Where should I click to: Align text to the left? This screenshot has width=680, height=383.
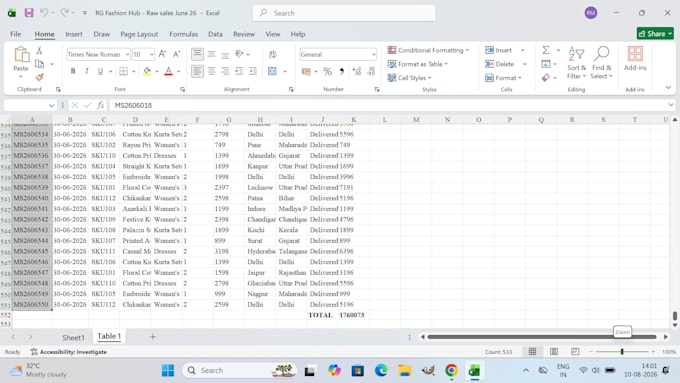point(197,71)
